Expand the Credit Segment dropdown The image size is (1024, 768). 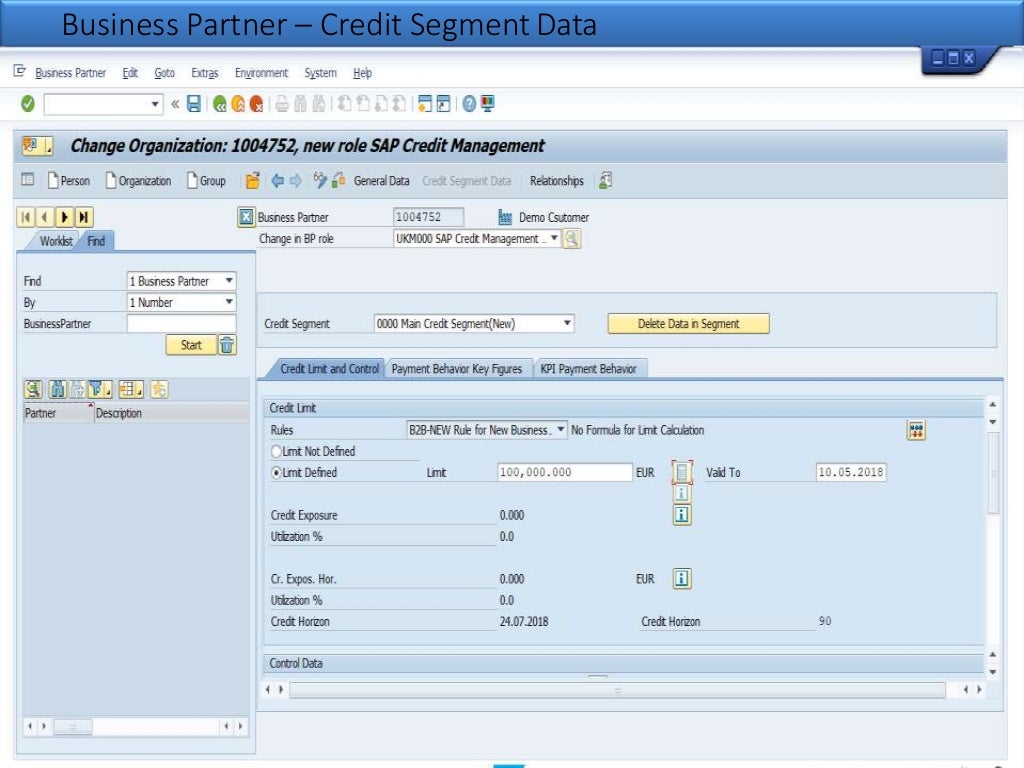click(568, 323)
